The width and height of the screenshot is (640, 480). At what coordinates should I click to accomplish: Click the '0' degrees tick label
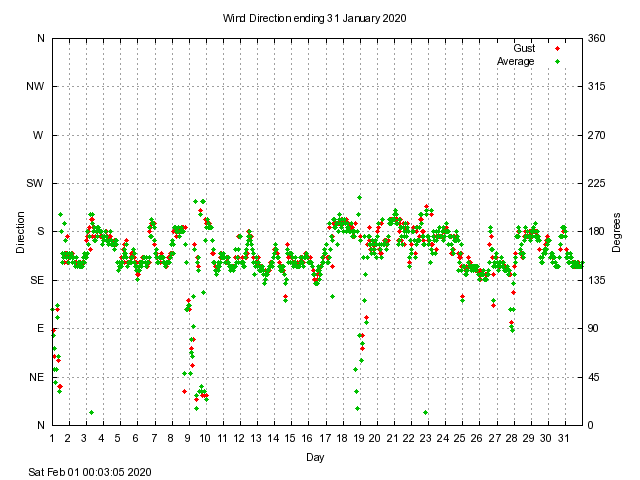pyautogui.click(x=591, y=425)
